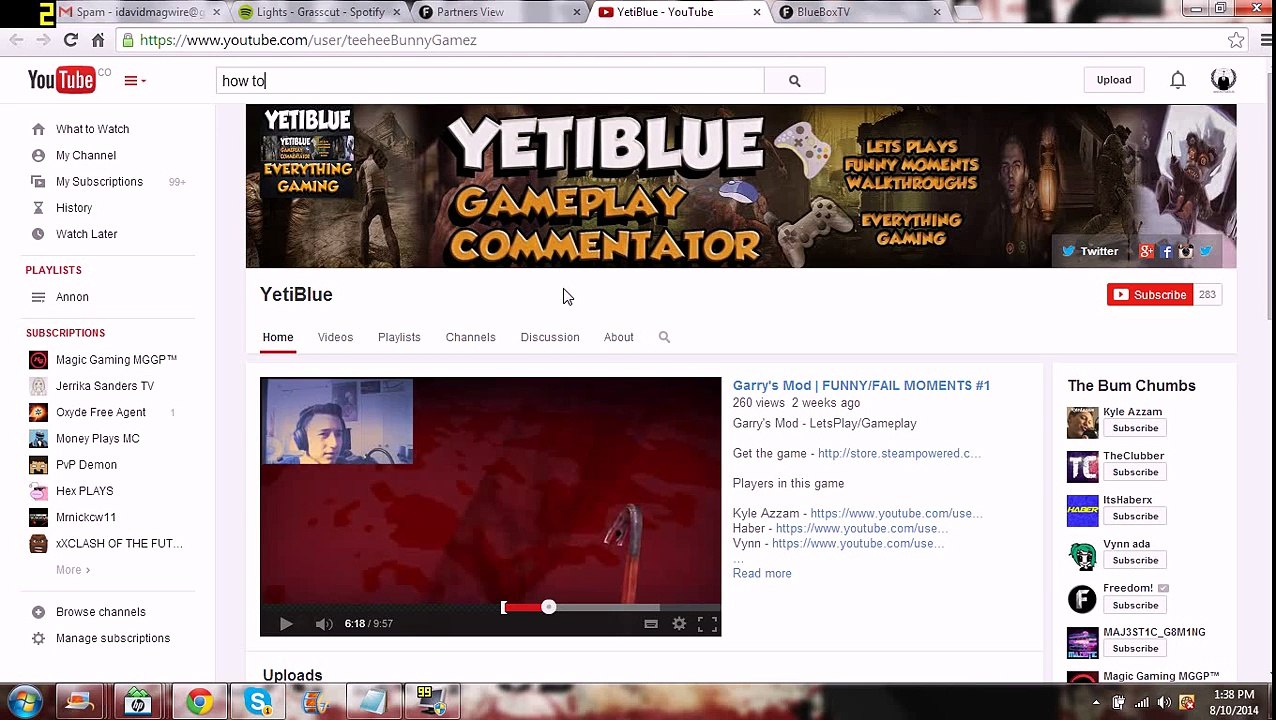Click the search magnifier button
This screenshot has width=1276, height=720.
[x=794, y=81]
